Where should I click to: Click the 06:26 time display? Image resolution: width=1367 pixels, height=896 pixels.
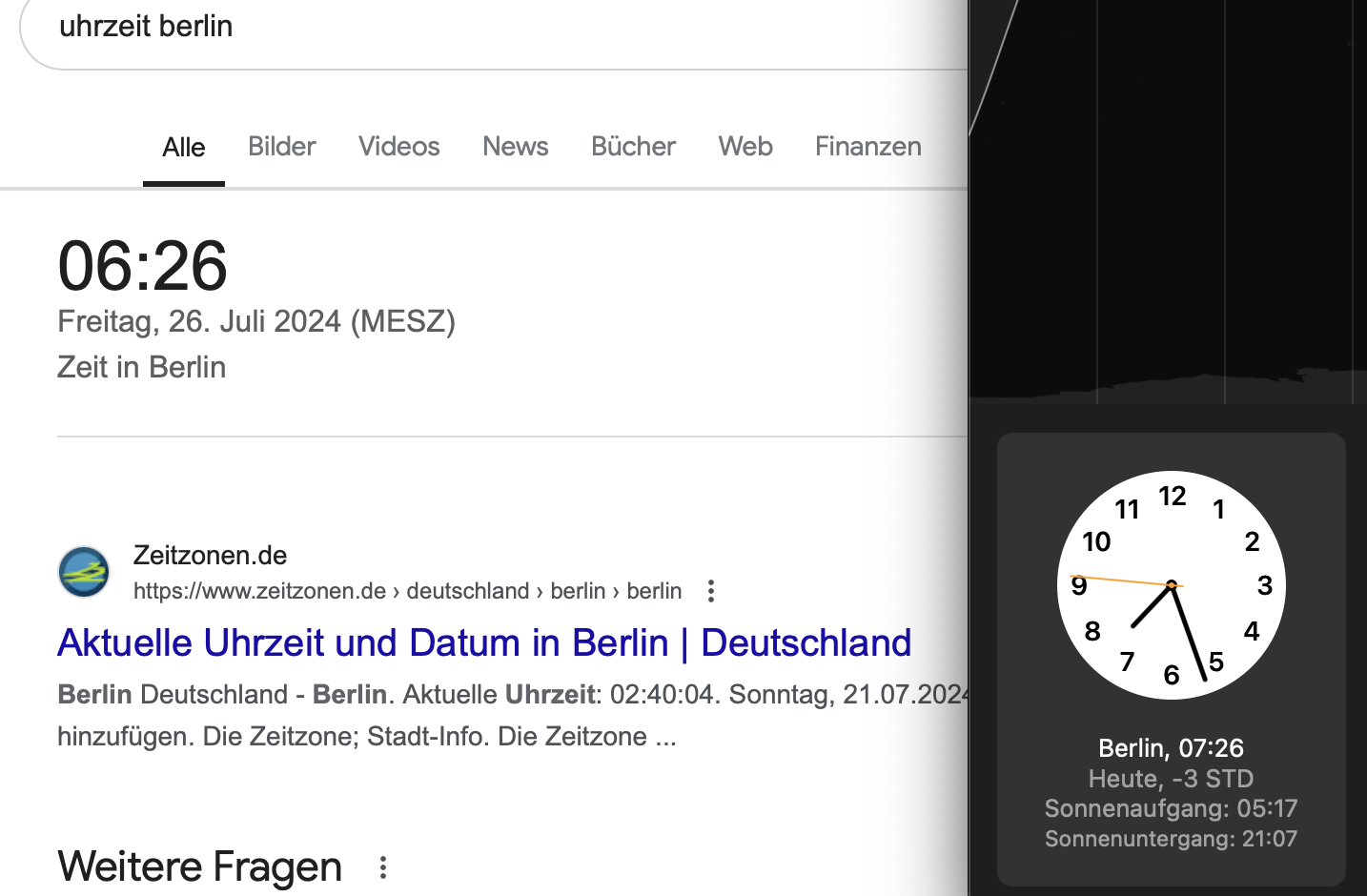click(143, 265)
